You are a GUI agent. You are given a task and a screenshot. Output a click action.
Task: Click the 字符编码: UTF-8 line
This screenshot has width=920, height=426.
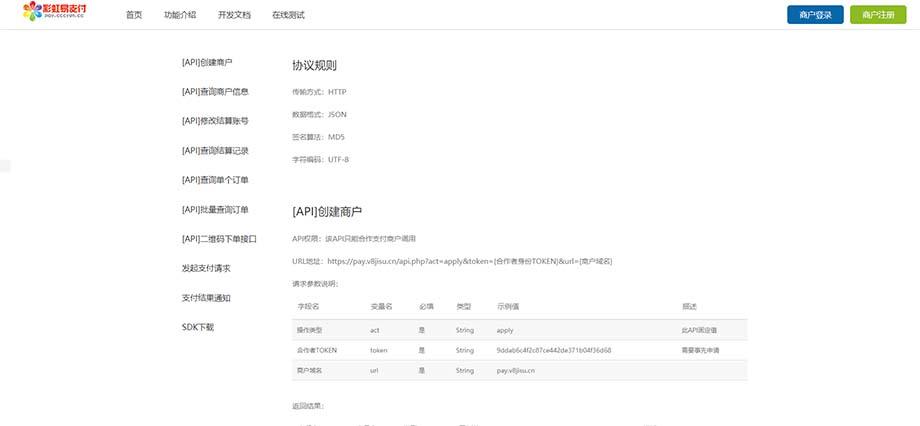click(320, 159)
